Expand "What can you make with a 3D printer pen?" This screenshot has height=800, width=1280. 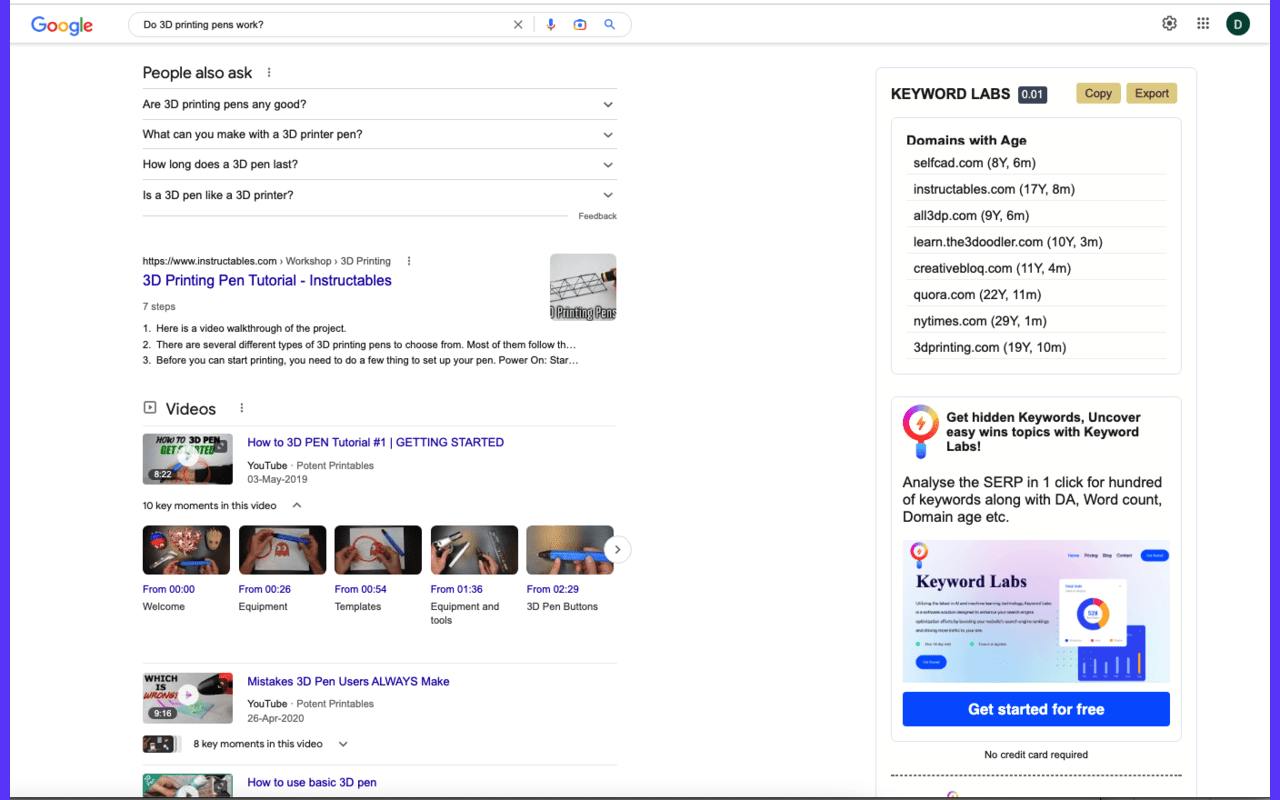tap(379, 134)
